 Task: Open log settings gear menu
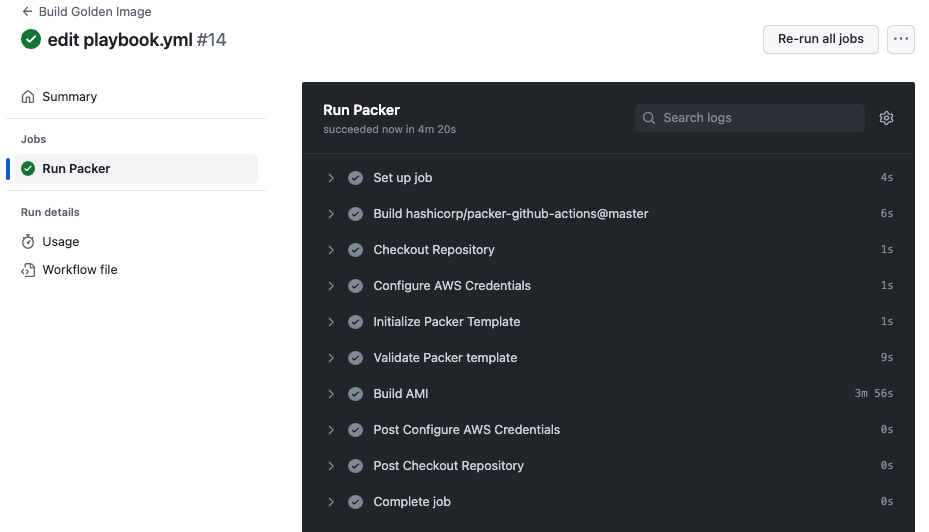[x=886, y=118]
